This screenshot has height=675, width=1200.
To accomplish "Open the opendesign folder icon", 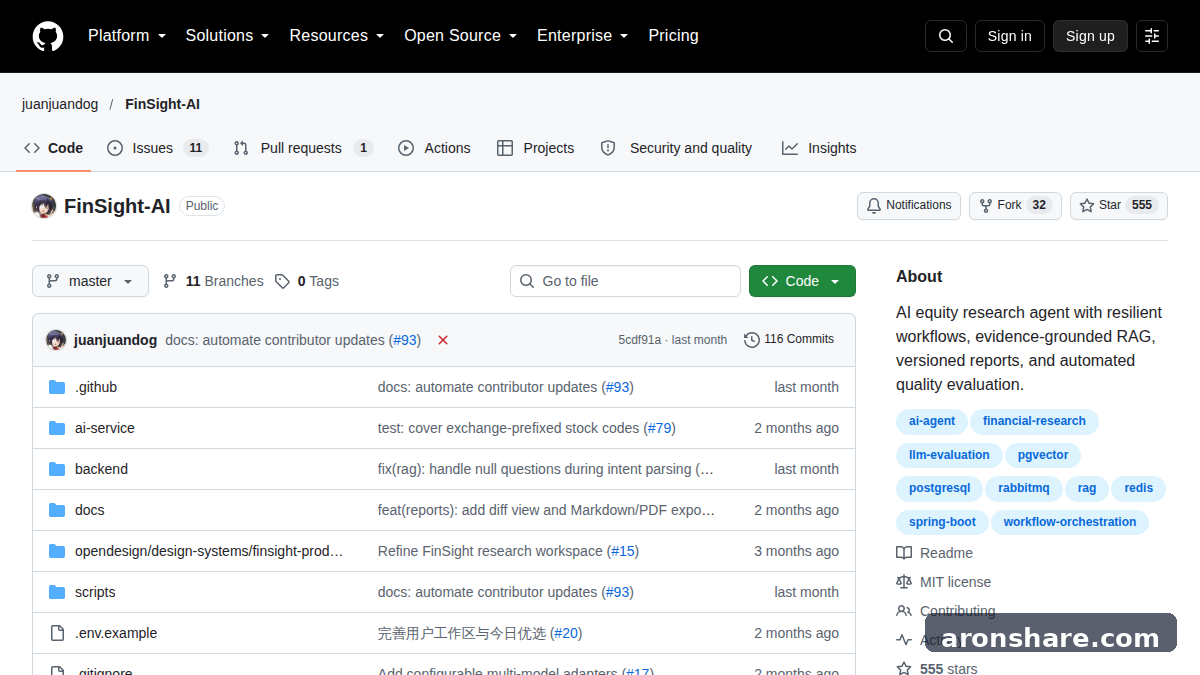I will (57, 551).
